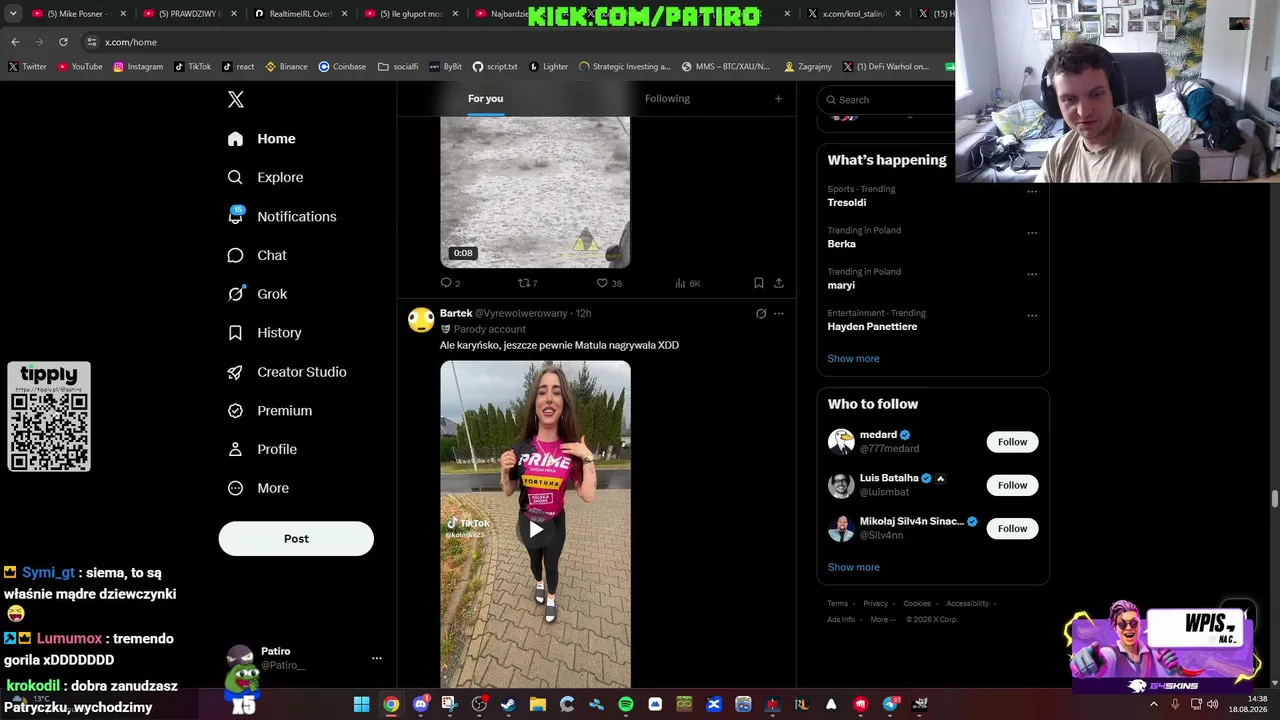Go to Creator Studio

pyautogui.click(x=287, y=372)
